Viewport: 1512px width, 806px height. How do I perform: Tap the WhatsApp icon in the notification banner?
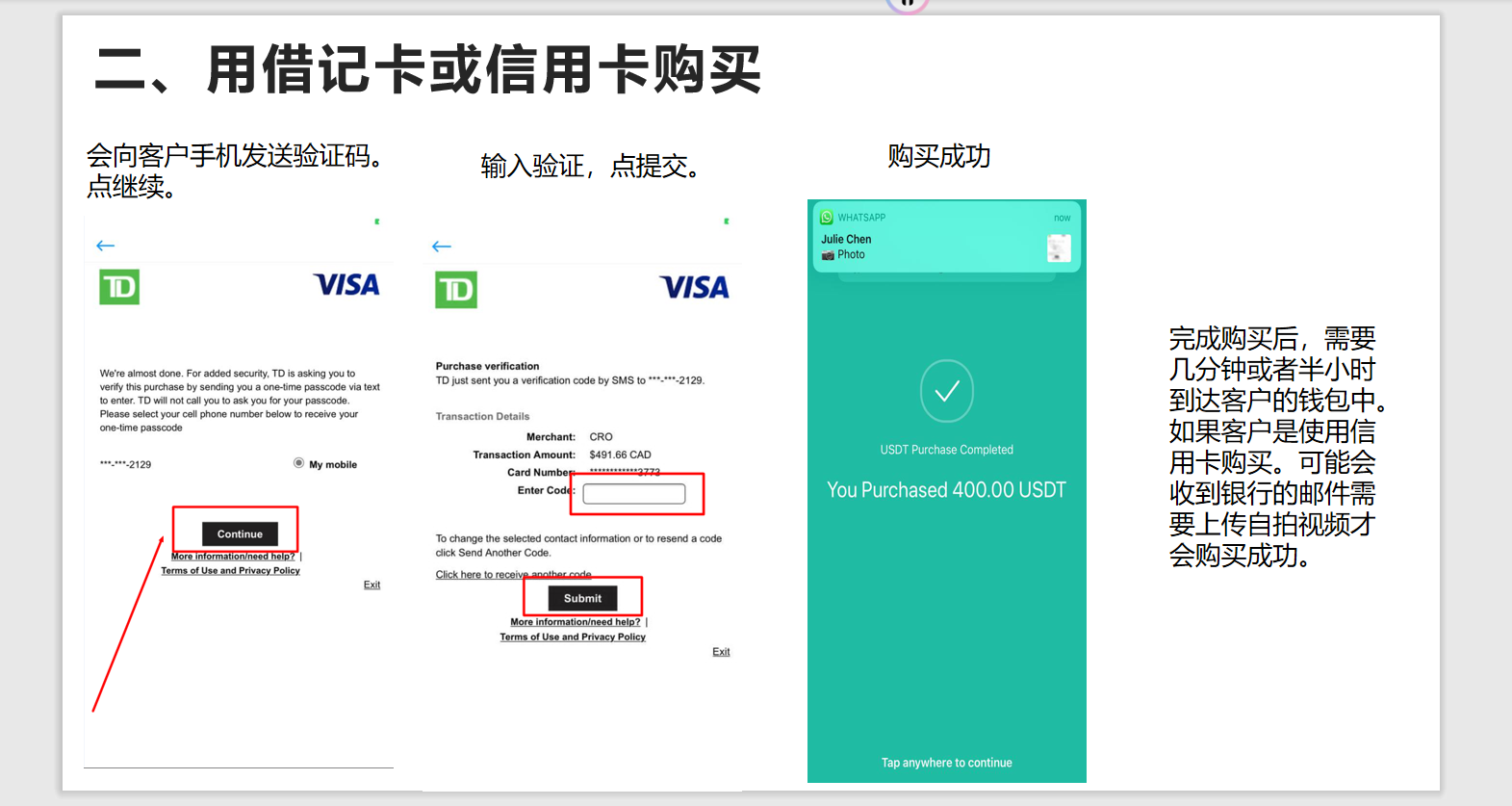[x=827, y=218]
